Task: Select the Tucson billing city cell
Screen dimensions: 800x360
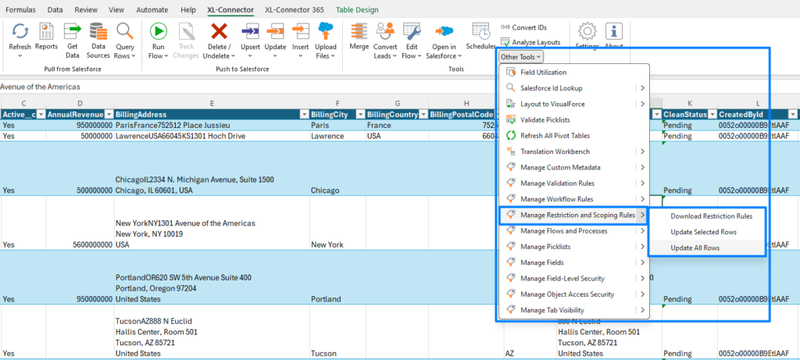Action: 337,331
